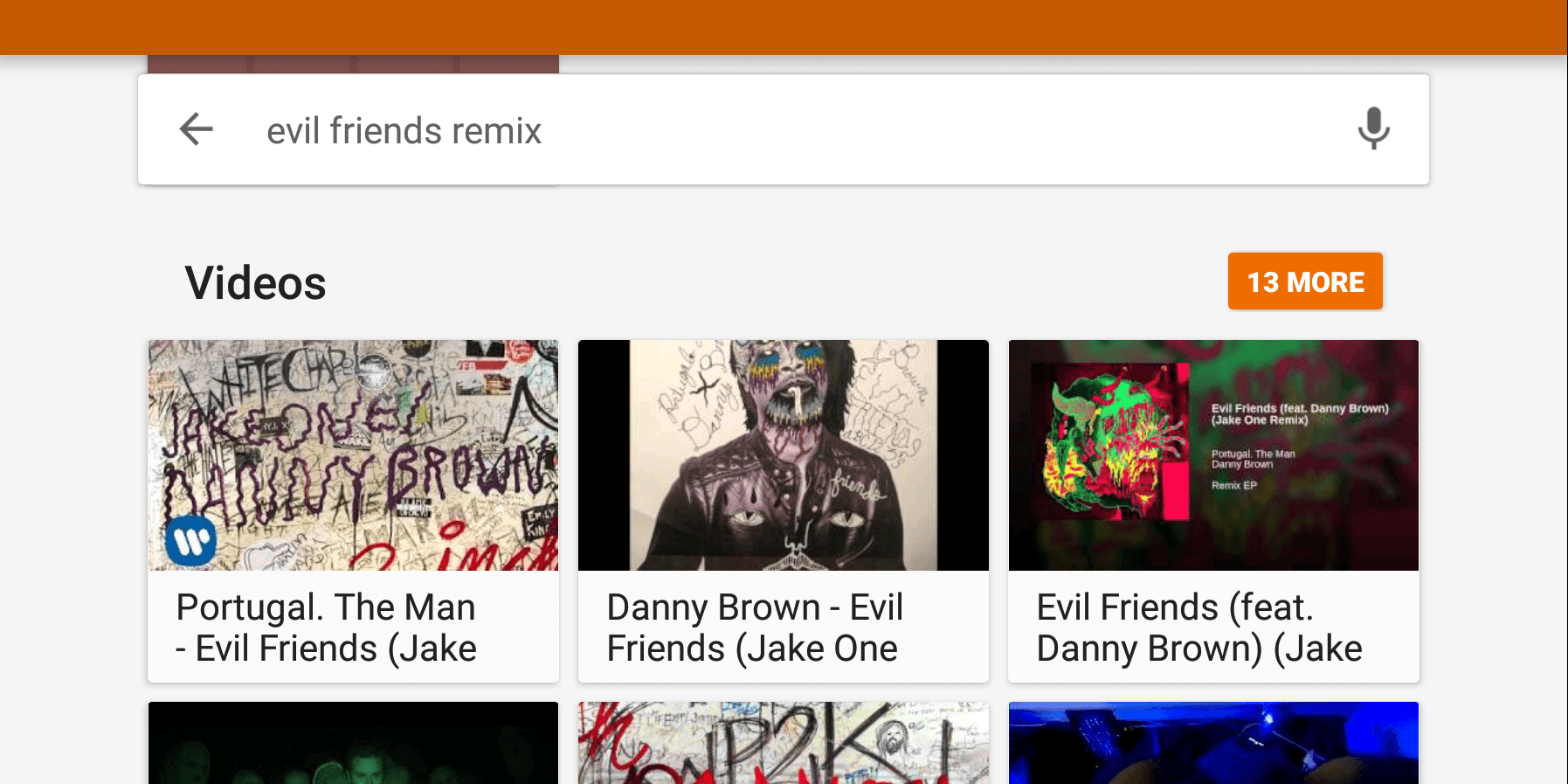
Task: Open the red and green Remix EP thumbnail
Action: (x=1213, y=455)
